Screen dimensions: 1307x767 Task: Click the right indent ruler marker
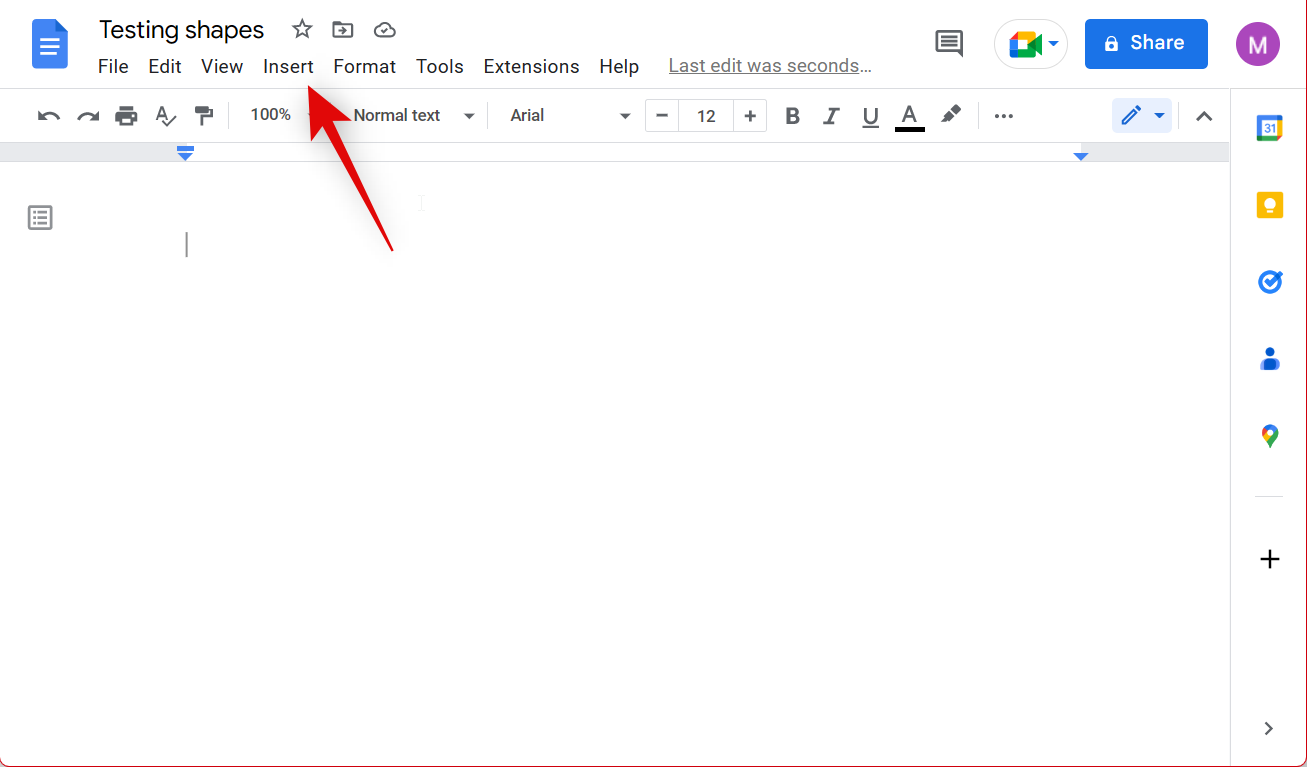coord(1080,156)
